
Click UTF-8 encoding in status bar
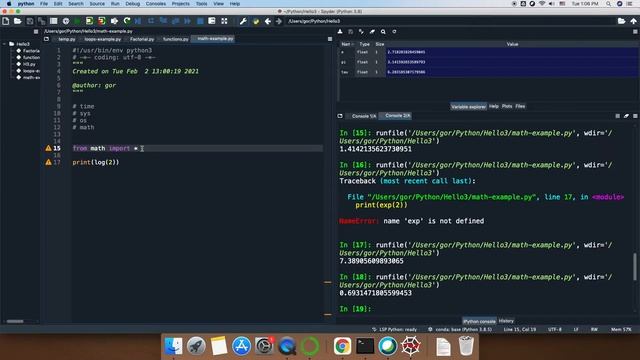pyautogui.click(x=555, y=329)
